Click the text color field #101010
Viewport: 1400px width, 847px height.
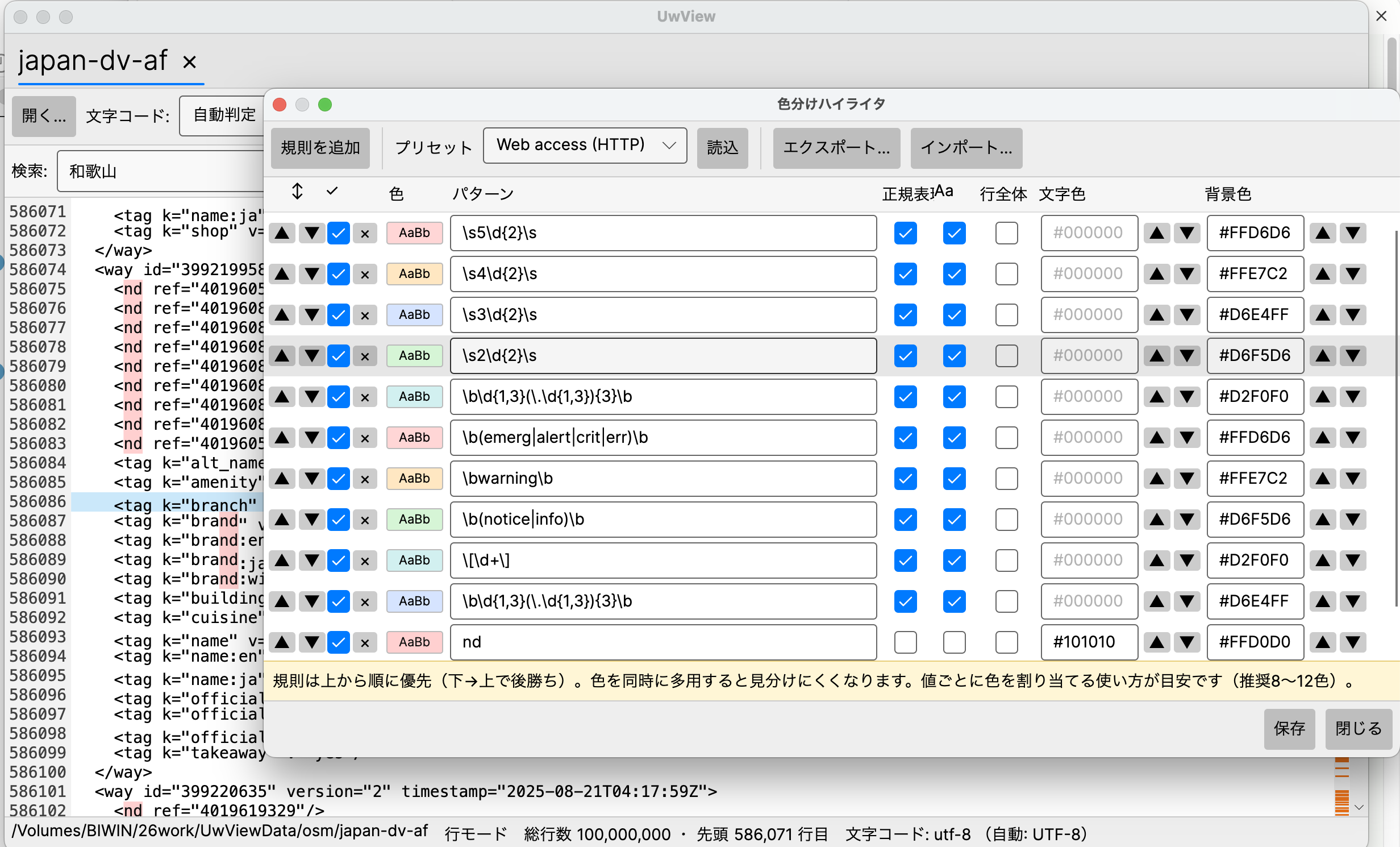[x=1089, y=642]
